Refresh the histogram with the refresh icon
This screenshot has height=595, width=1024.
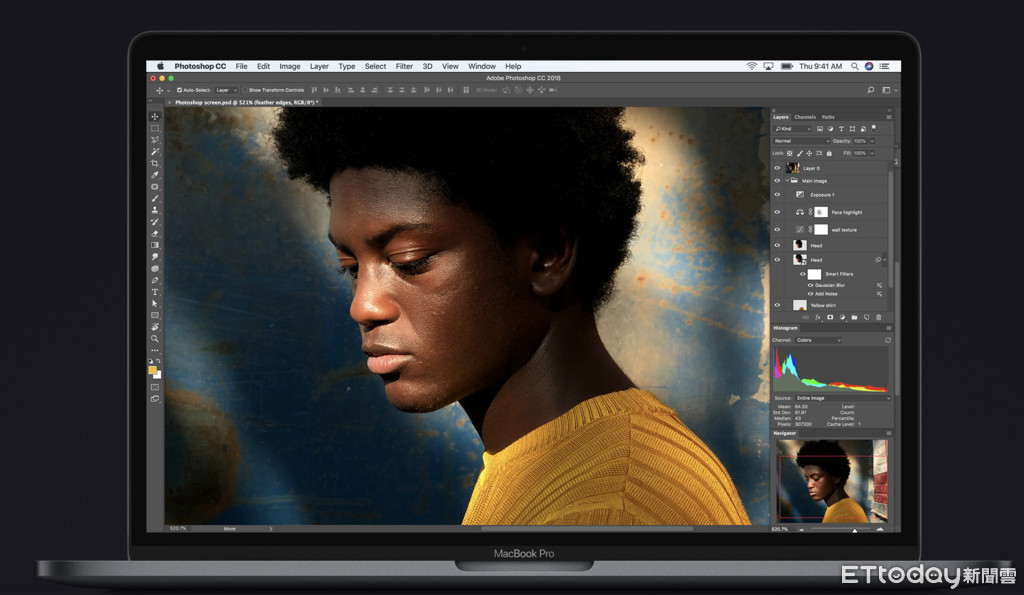point(888,340)
